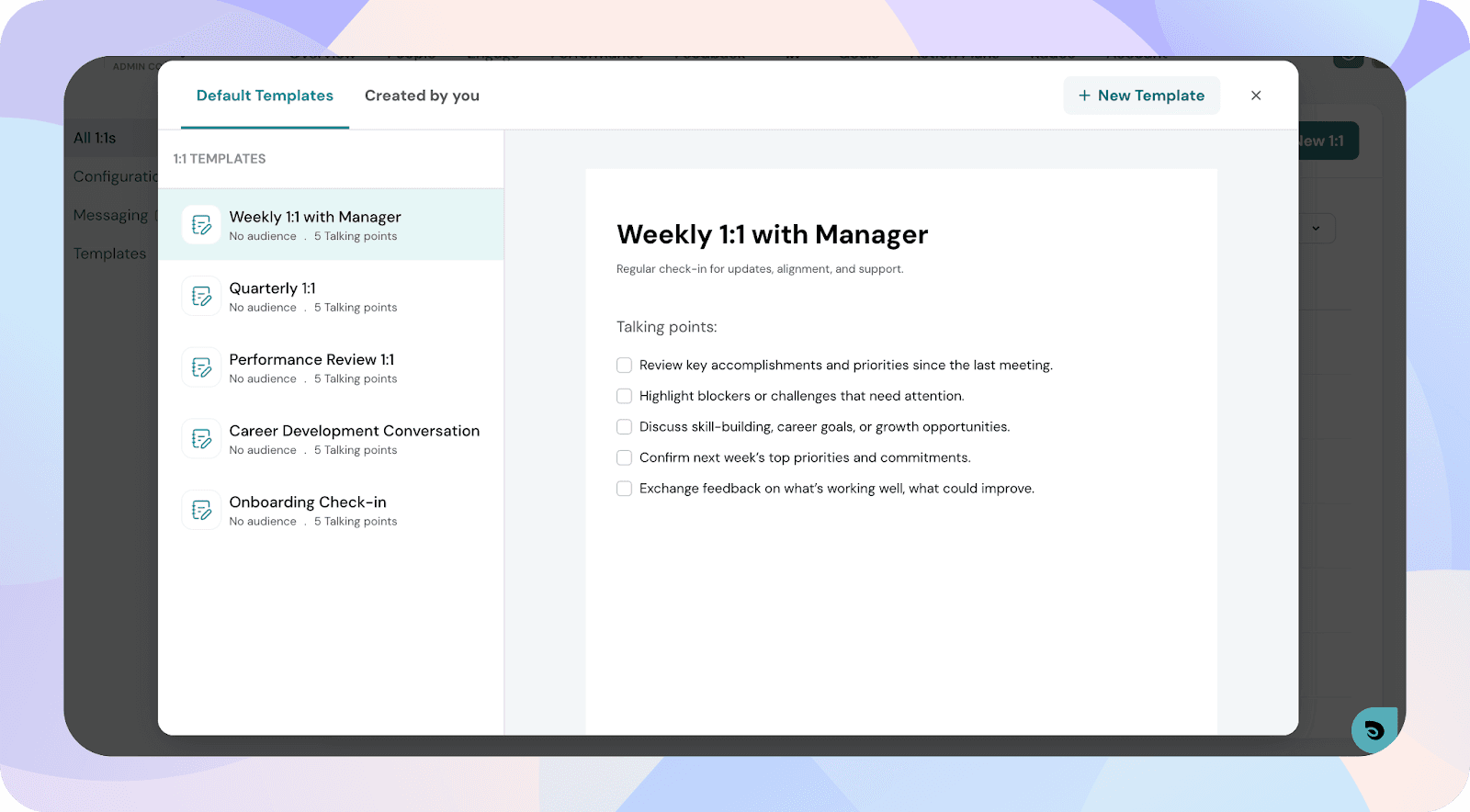Open the Created by you tab
1470x812 pixels.
click(422, 96)
